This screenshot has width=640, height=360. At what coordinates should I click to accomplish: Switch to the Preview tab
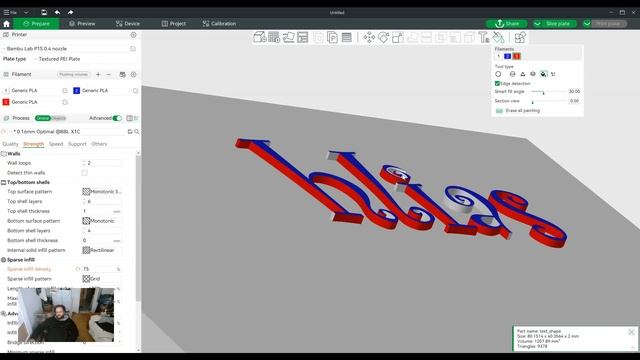coord(82,24)
